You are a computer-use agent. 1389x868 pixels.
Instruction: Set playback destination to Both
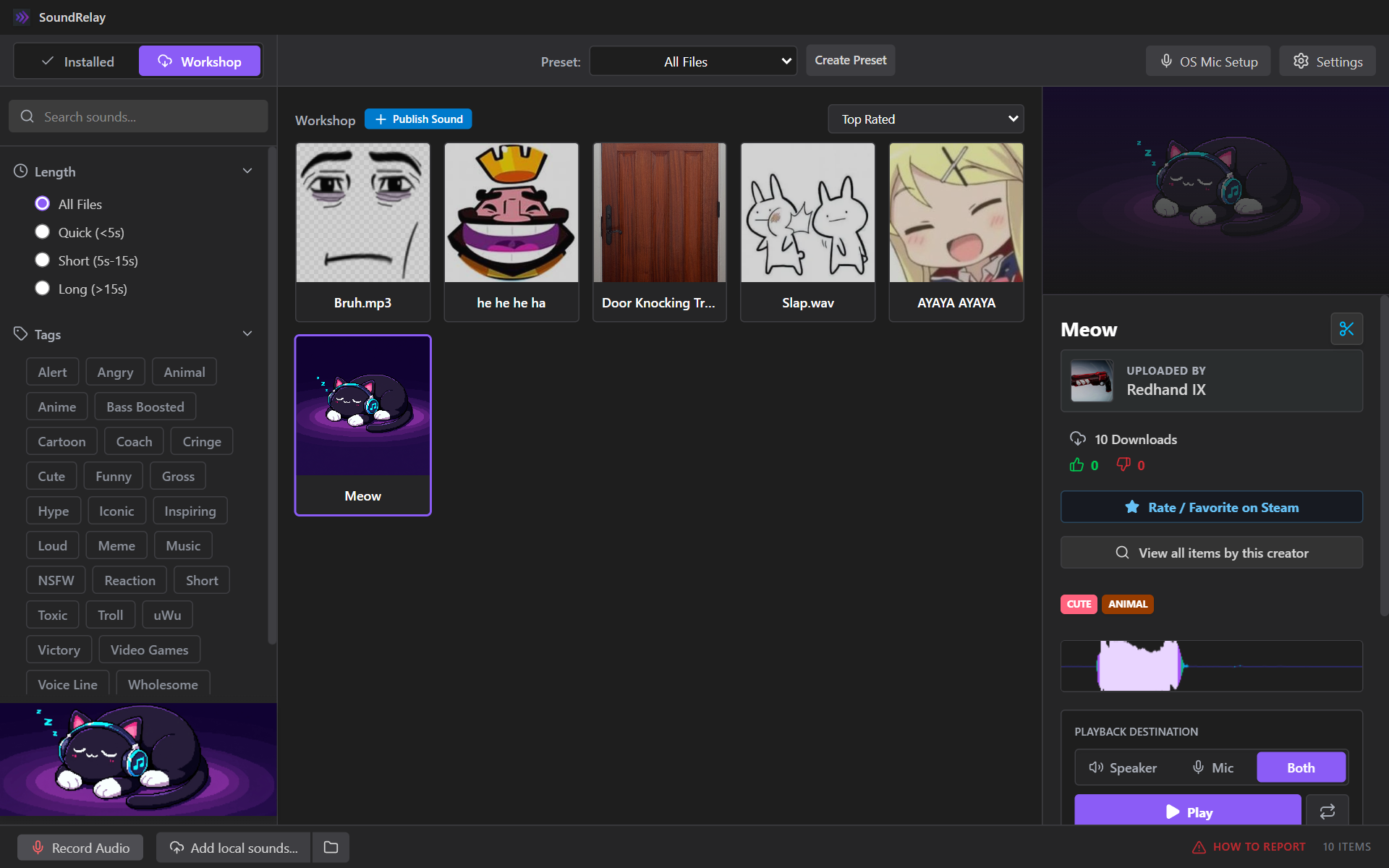click(x=1301, y=767)
